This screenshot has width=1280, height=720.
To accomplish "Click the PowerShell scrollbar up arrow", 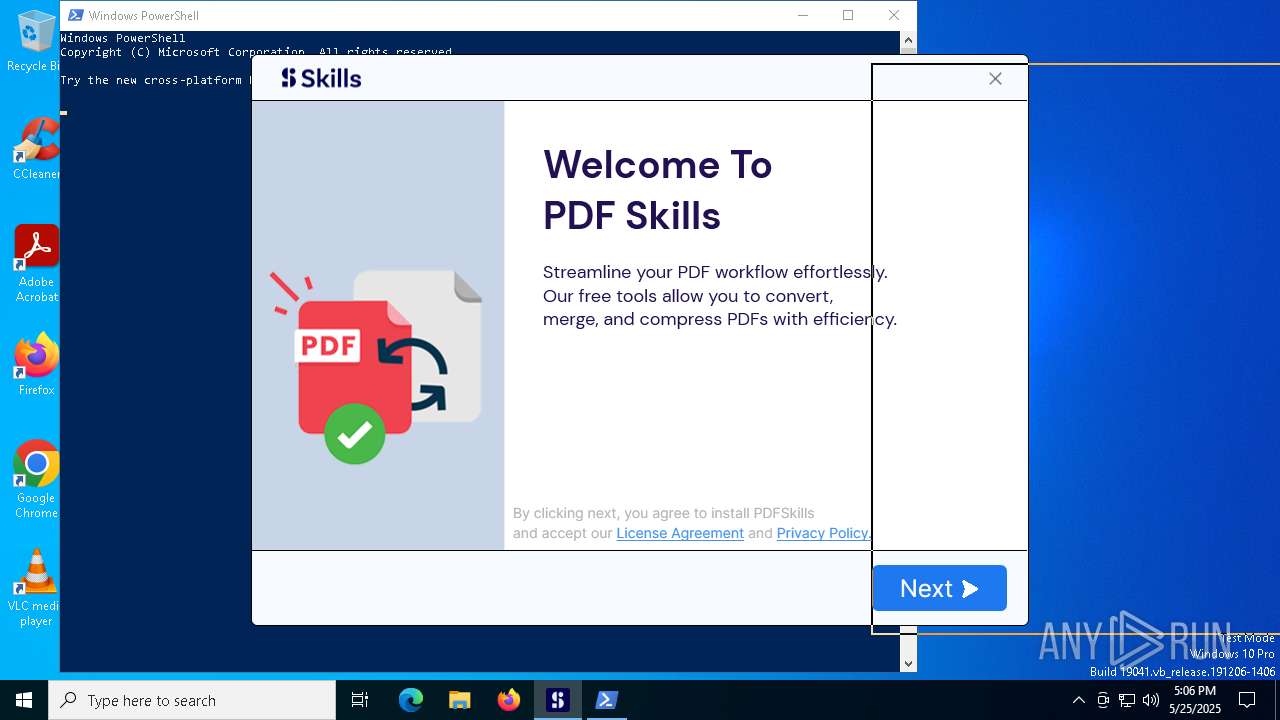I will coord(908,40).
